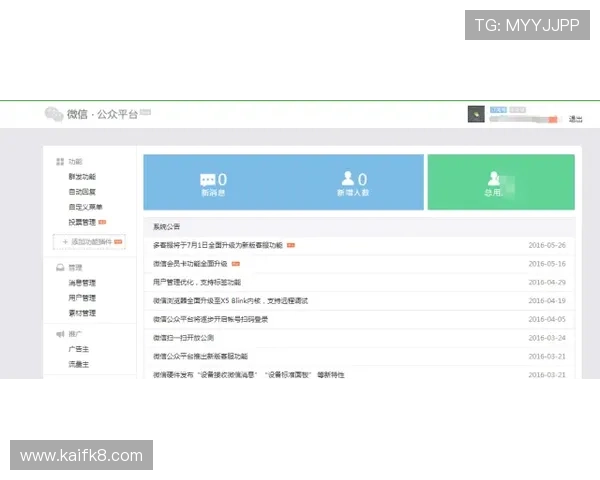Click the 系统公告 header
Image resolution: width=600 pixels, height=480 pixels.
click(166, 227)
